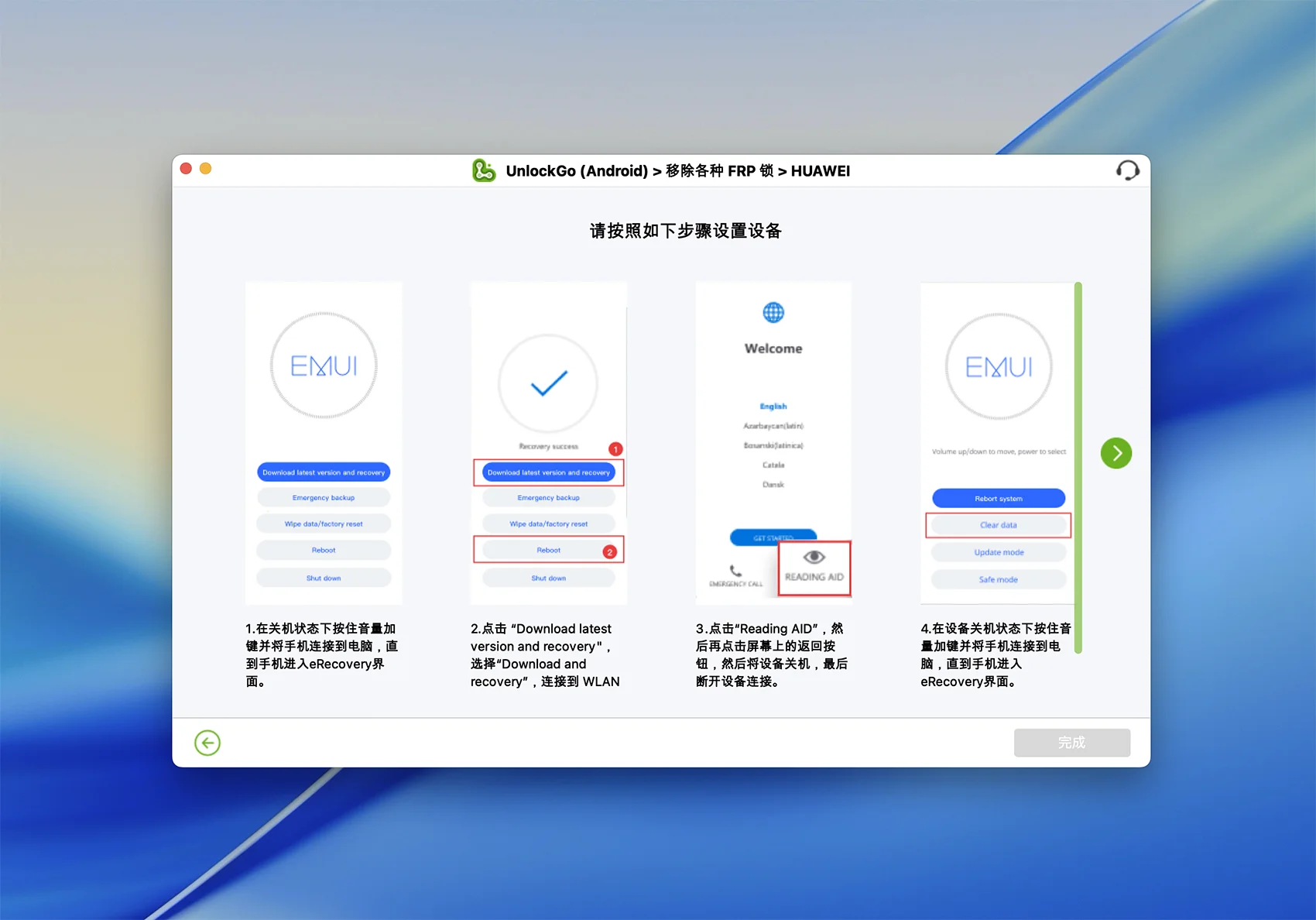Click the highlighted Clear data option
The height and width of the screenshot is (920, 1316).
(x=998, y=525)
